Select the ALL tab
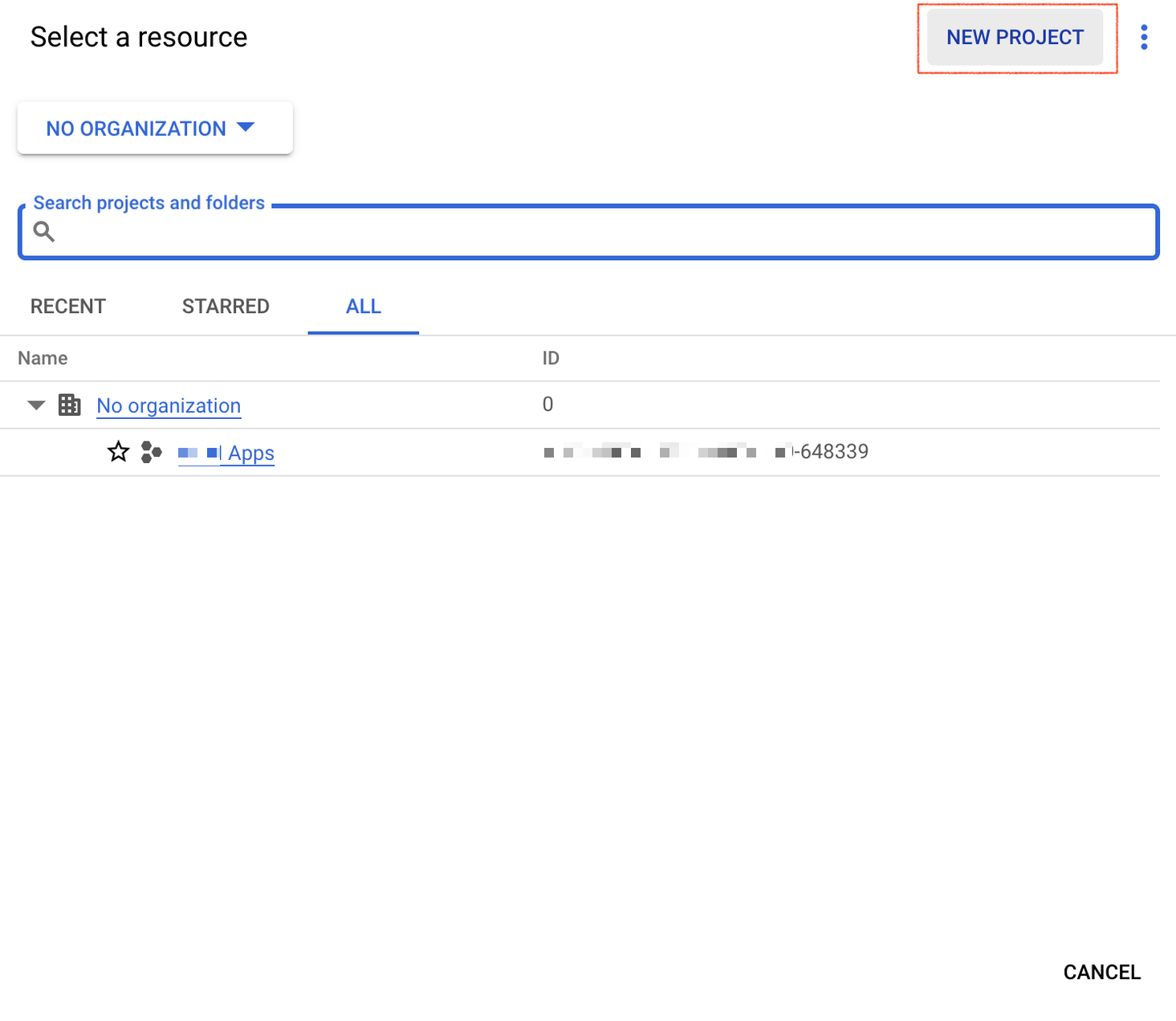Image resolution: width=1176 pixels, height=1021 pixels. (x=364, y=307)
